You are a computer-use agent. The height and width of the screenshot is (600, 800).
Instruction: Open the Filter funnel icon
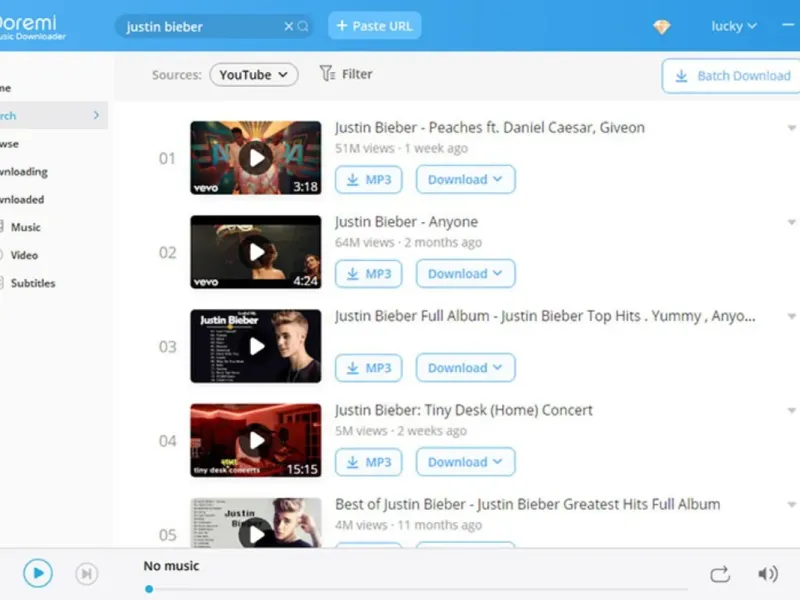pyautogui.click(x=328, y=74)
